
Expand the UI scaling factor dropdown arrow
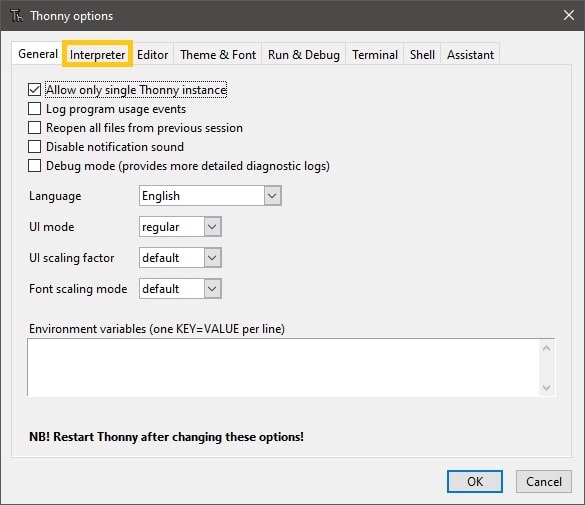[212, 257]
